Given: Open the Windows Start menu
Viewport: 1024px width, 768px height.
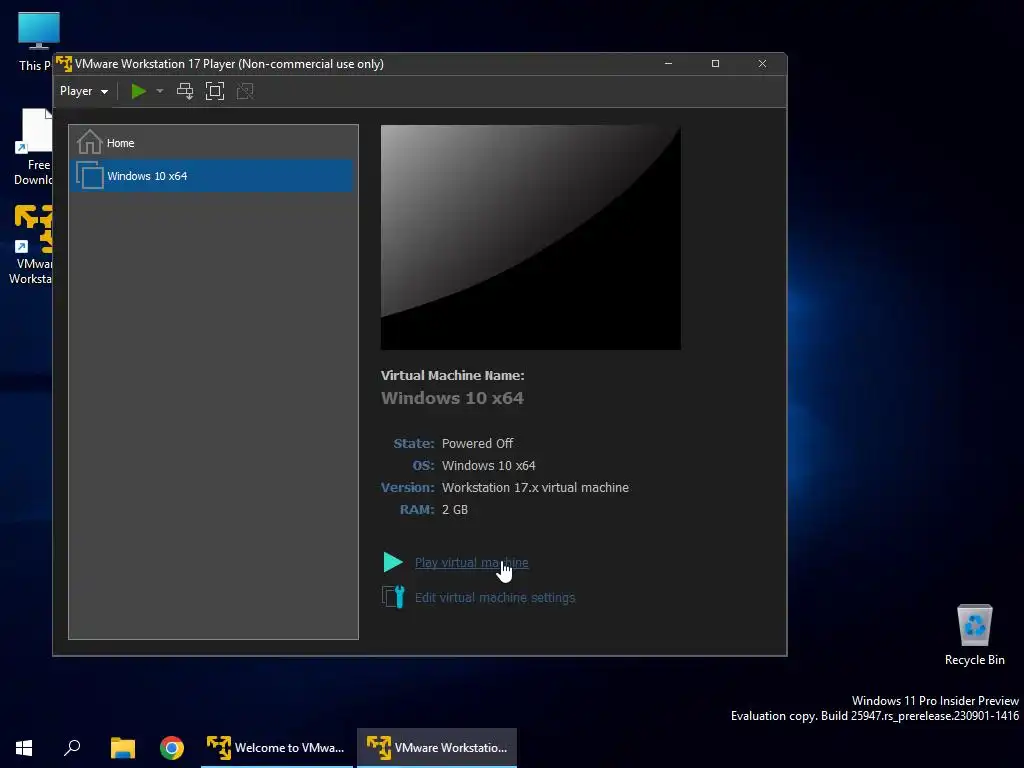Looking at the screenshot, I should (x=24, y=748).
